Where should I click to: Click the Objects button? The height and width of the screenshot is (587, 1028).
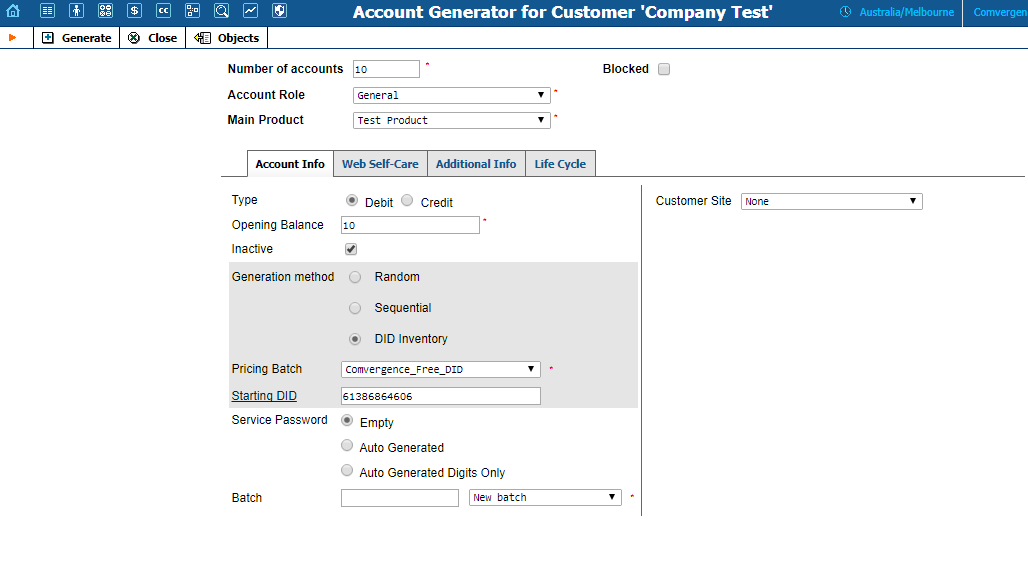227,38
